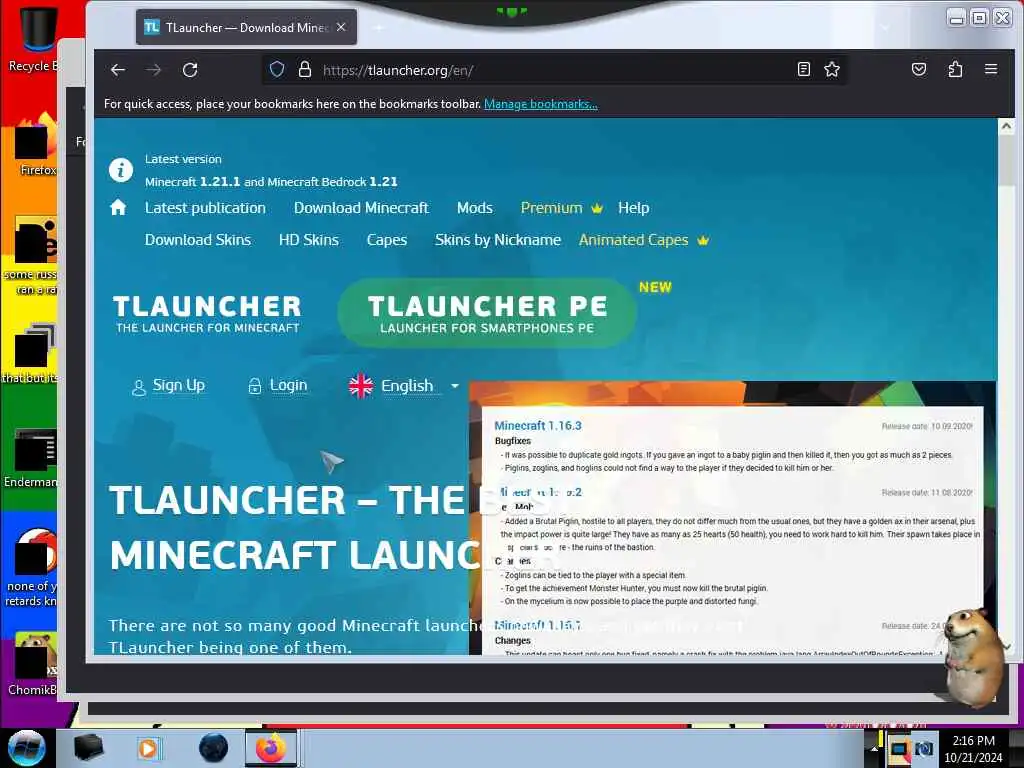Open the Manage bookmarks link
Screen dimensions: 1024x768
540,104
